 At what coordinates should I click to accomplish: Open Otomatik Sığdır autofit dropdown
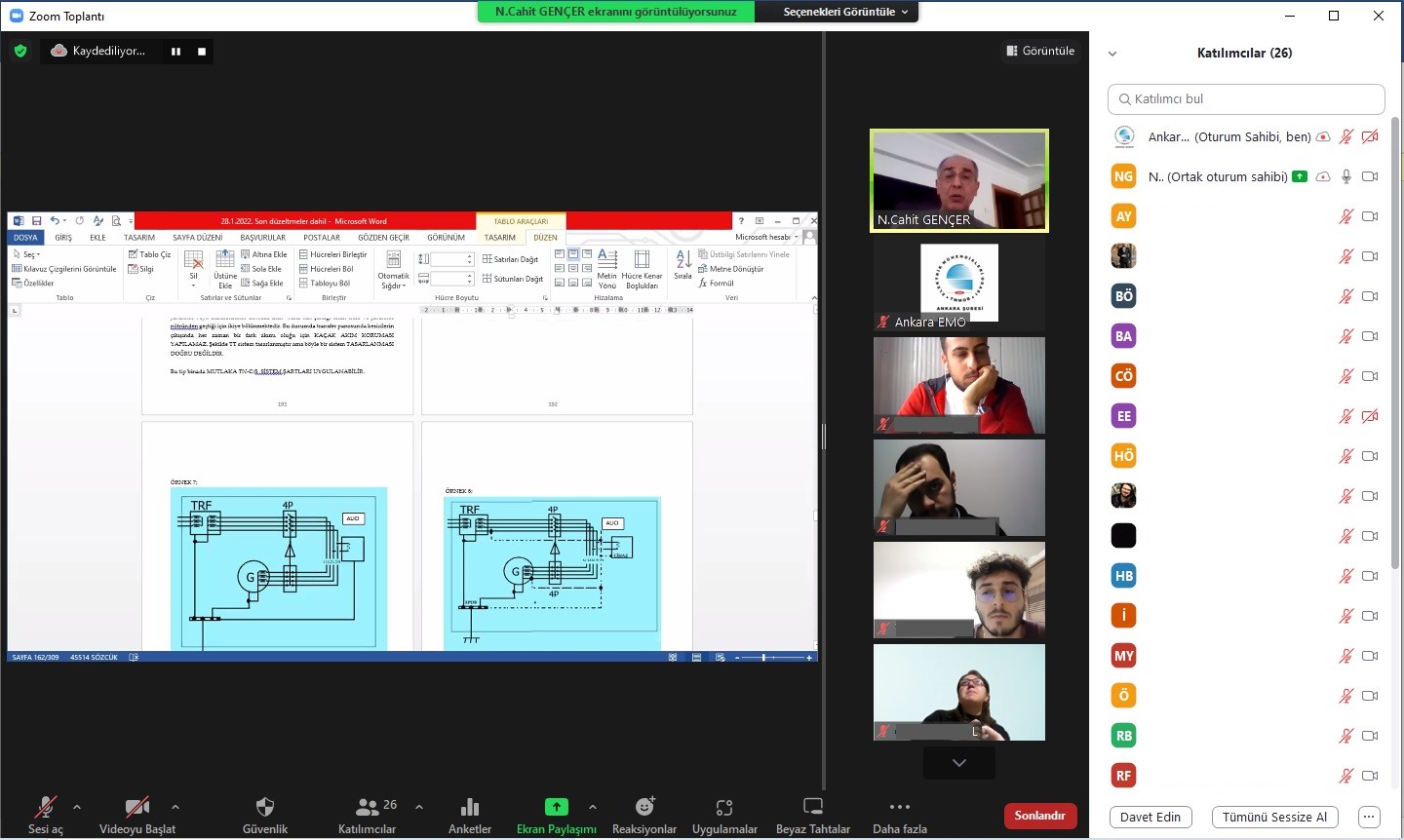click(x=394, y=271)
